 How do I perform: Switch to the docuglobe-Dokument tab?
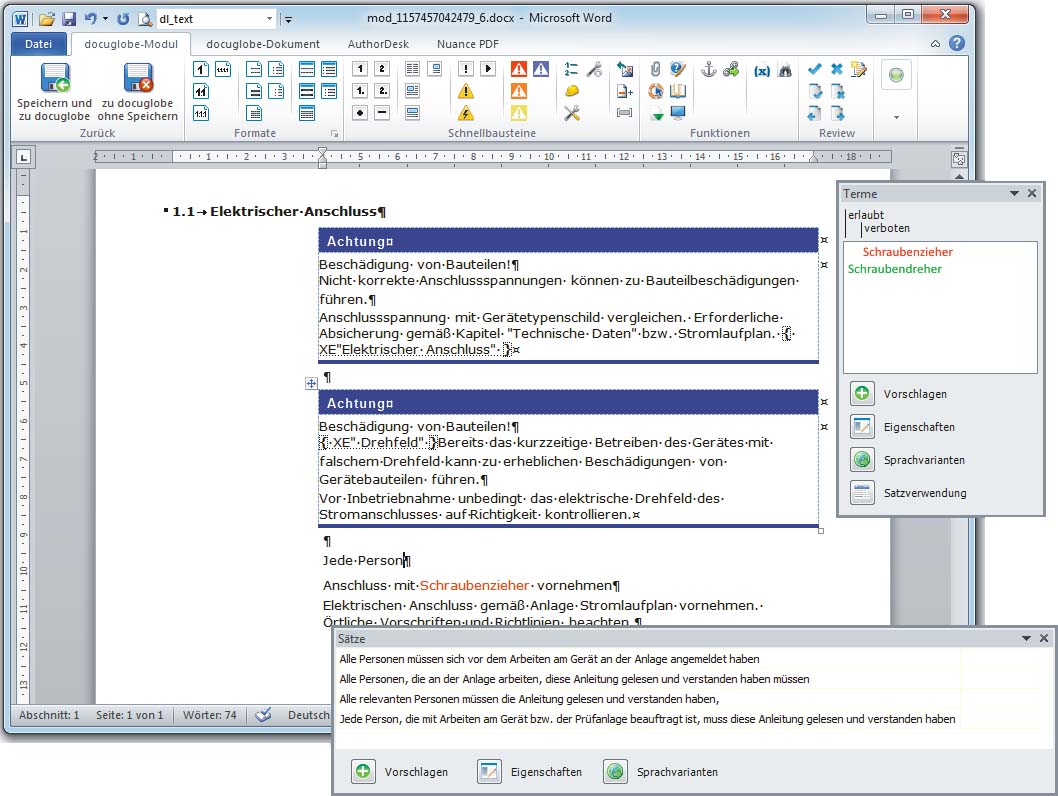[x=263, y=44]
